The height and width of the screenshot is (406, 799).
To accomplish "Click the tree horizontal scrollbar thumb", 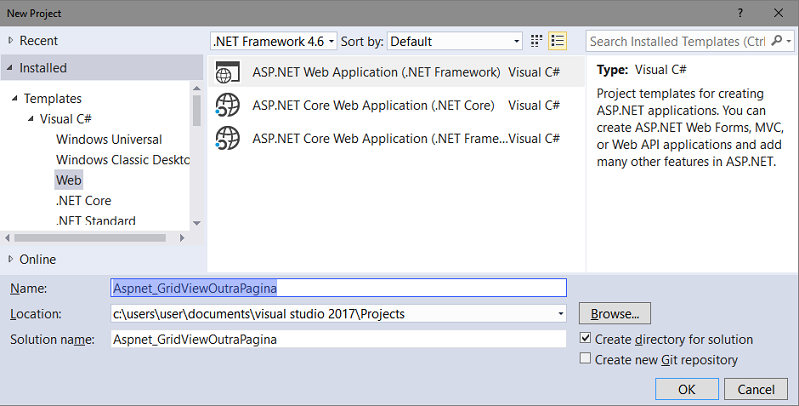I will coord(90,238).
